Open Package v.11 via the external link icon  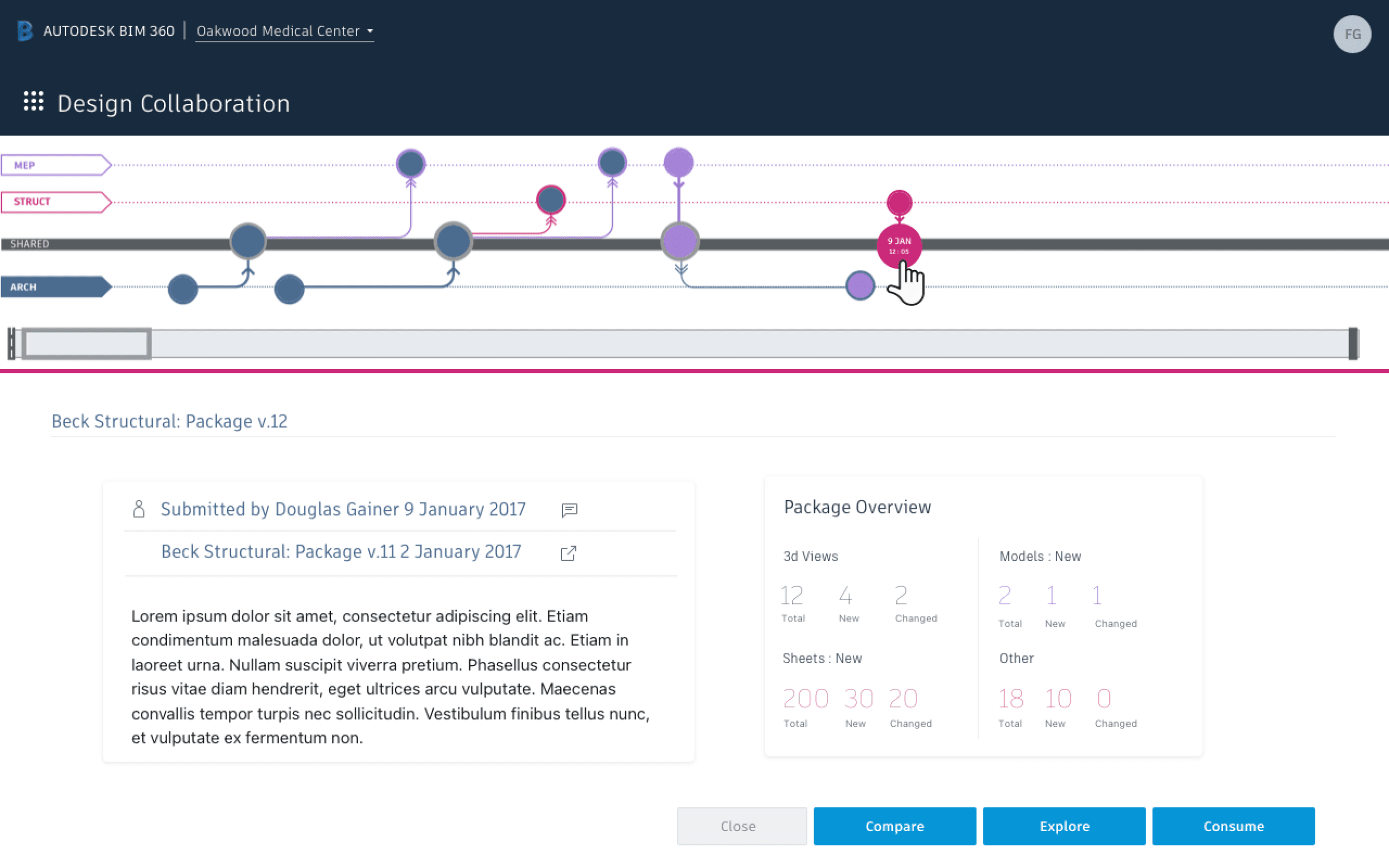(x=567, y=553)
